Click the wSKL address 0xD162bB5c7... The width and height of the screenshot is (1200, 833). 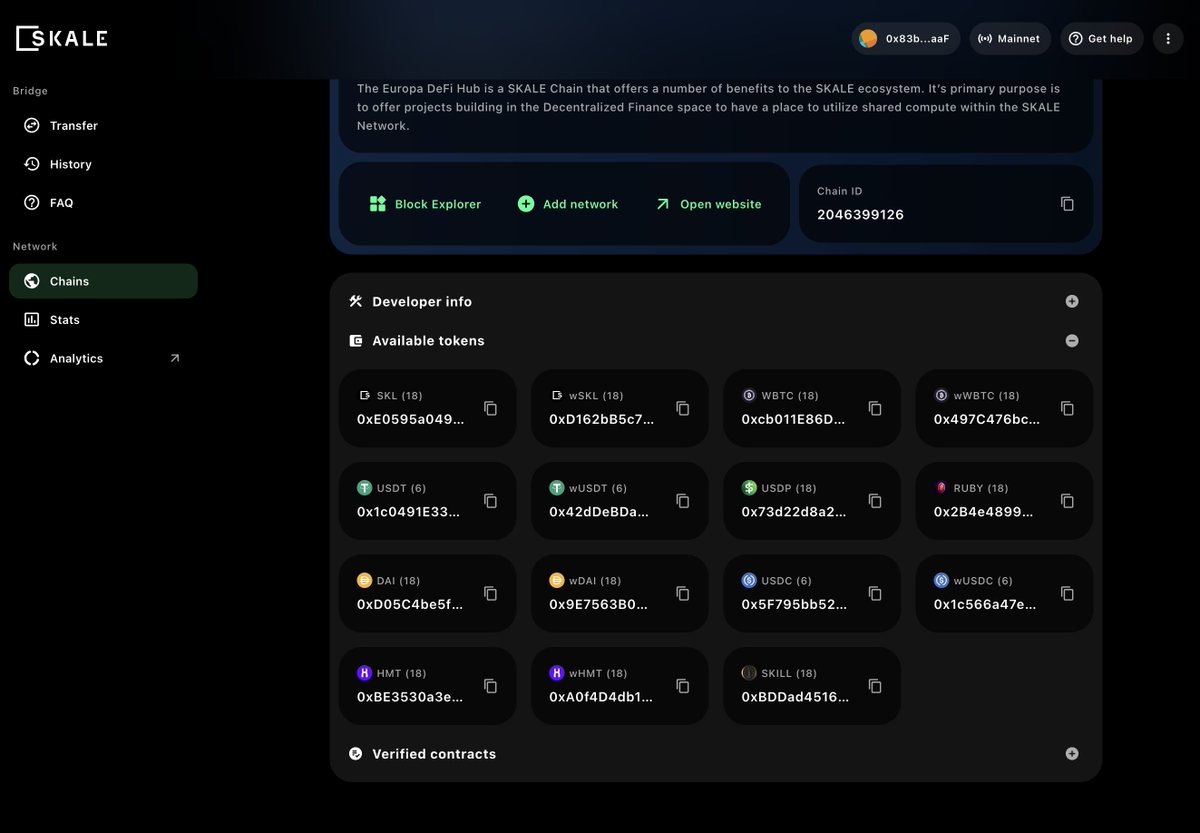click(x=602, y=419)
